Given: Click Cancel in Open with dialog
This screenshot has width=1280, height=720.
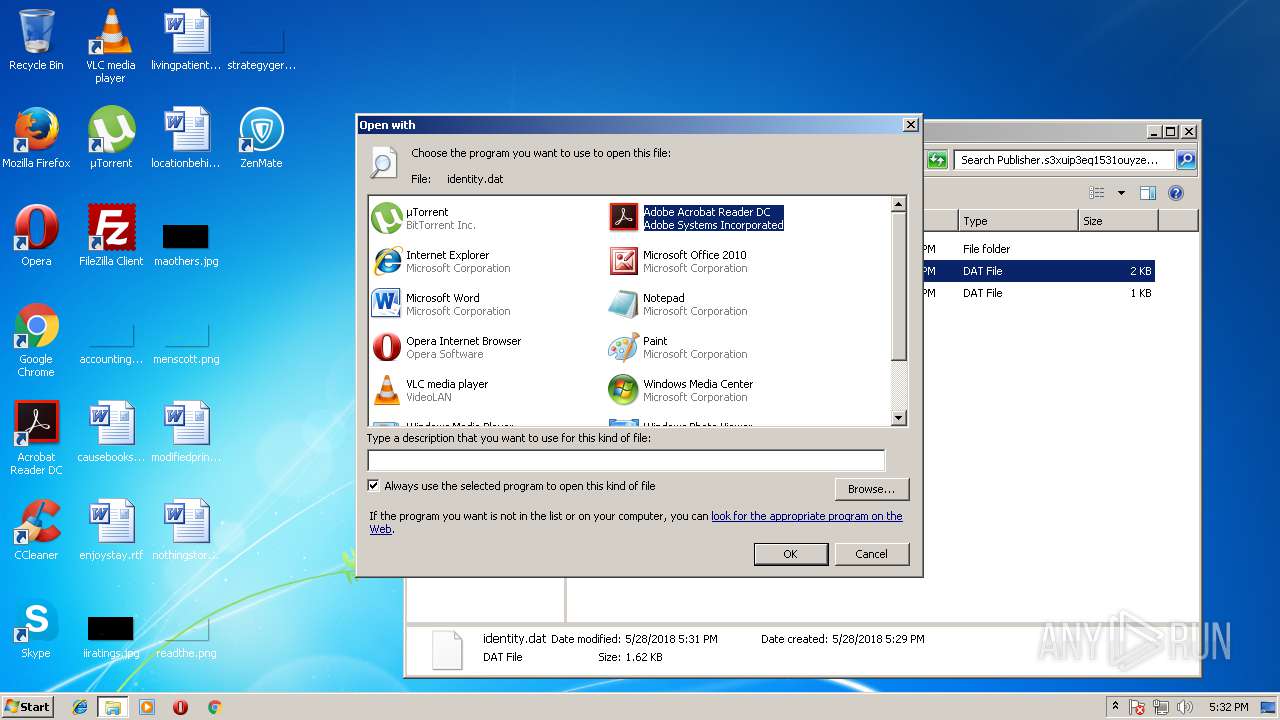Looking at the screenshot, I should (x=871, y=554).
